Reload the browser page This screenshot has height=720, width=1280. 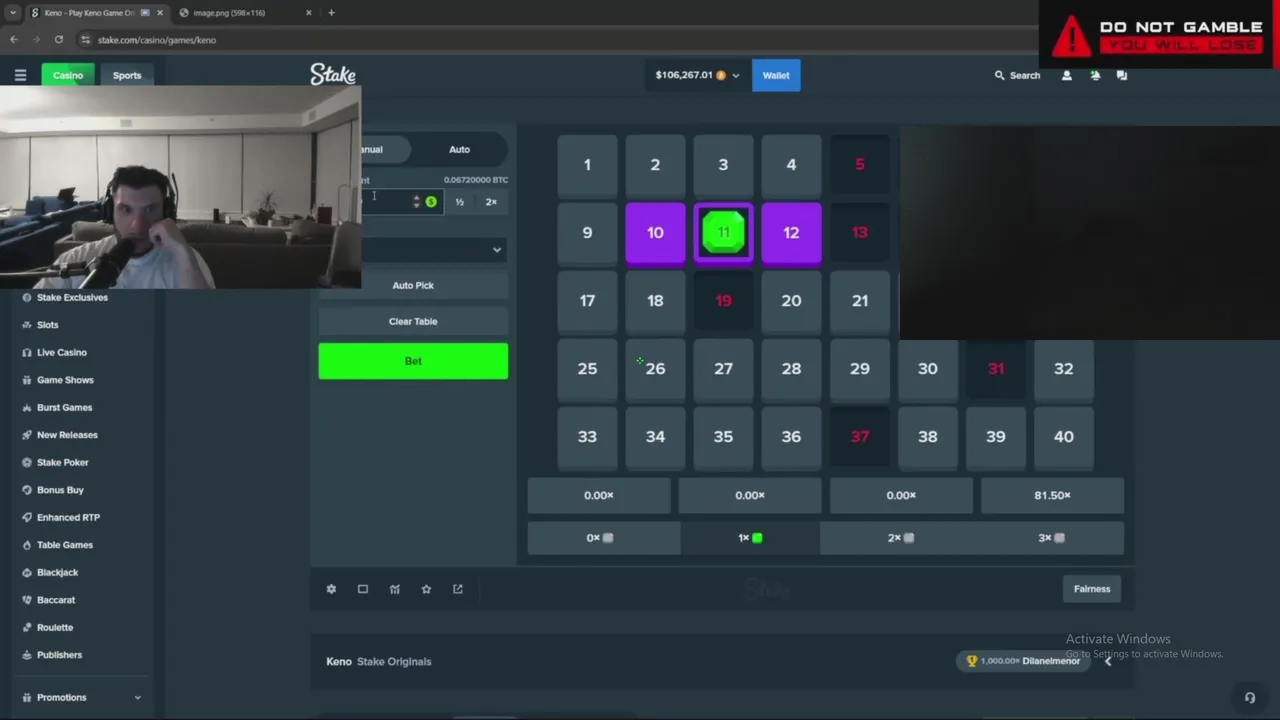tap(59, 39)
